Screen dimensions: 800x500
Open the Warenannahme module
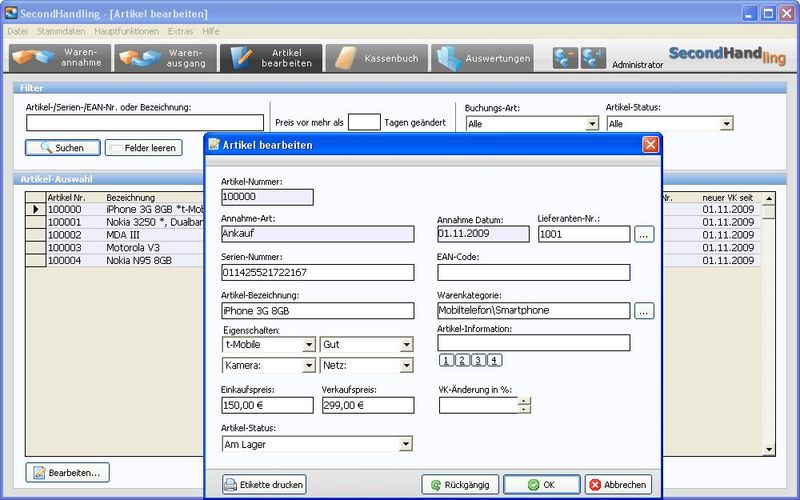point(60,58)
